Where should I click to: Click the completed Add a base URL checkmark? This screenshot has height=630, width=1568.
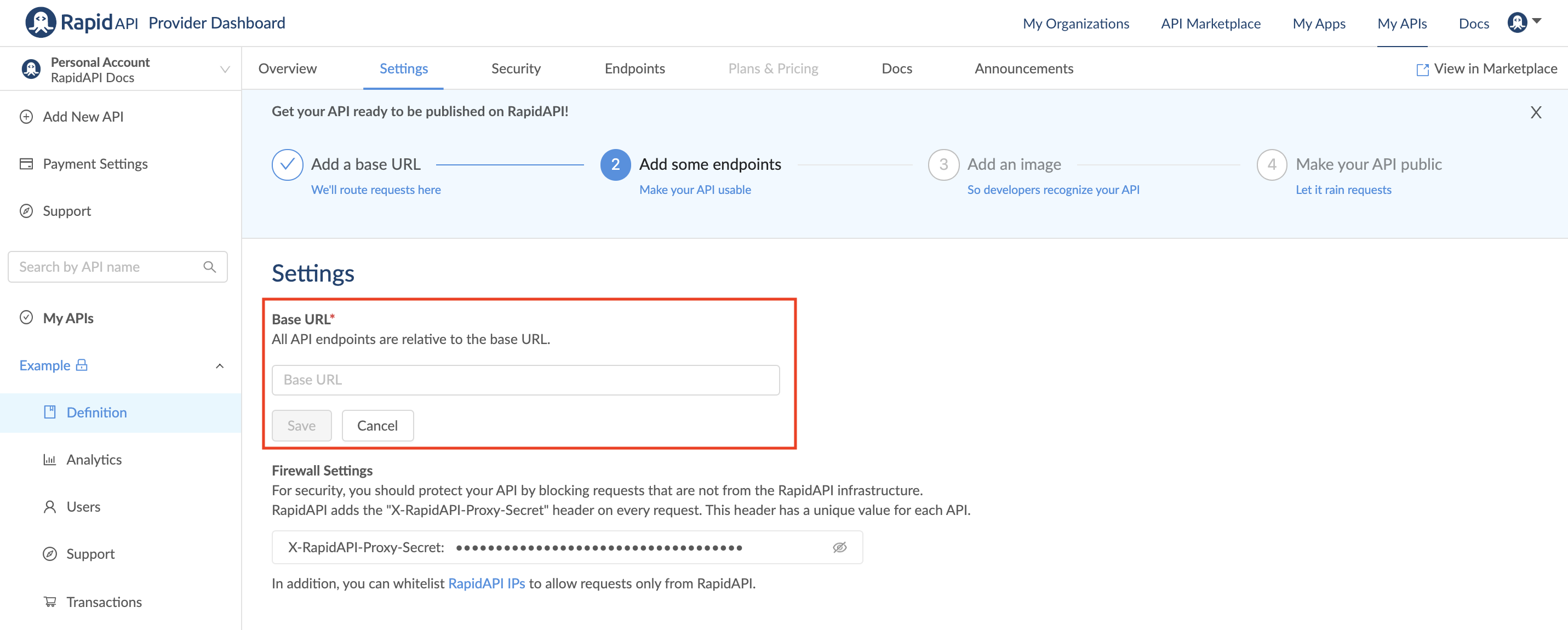287,164
